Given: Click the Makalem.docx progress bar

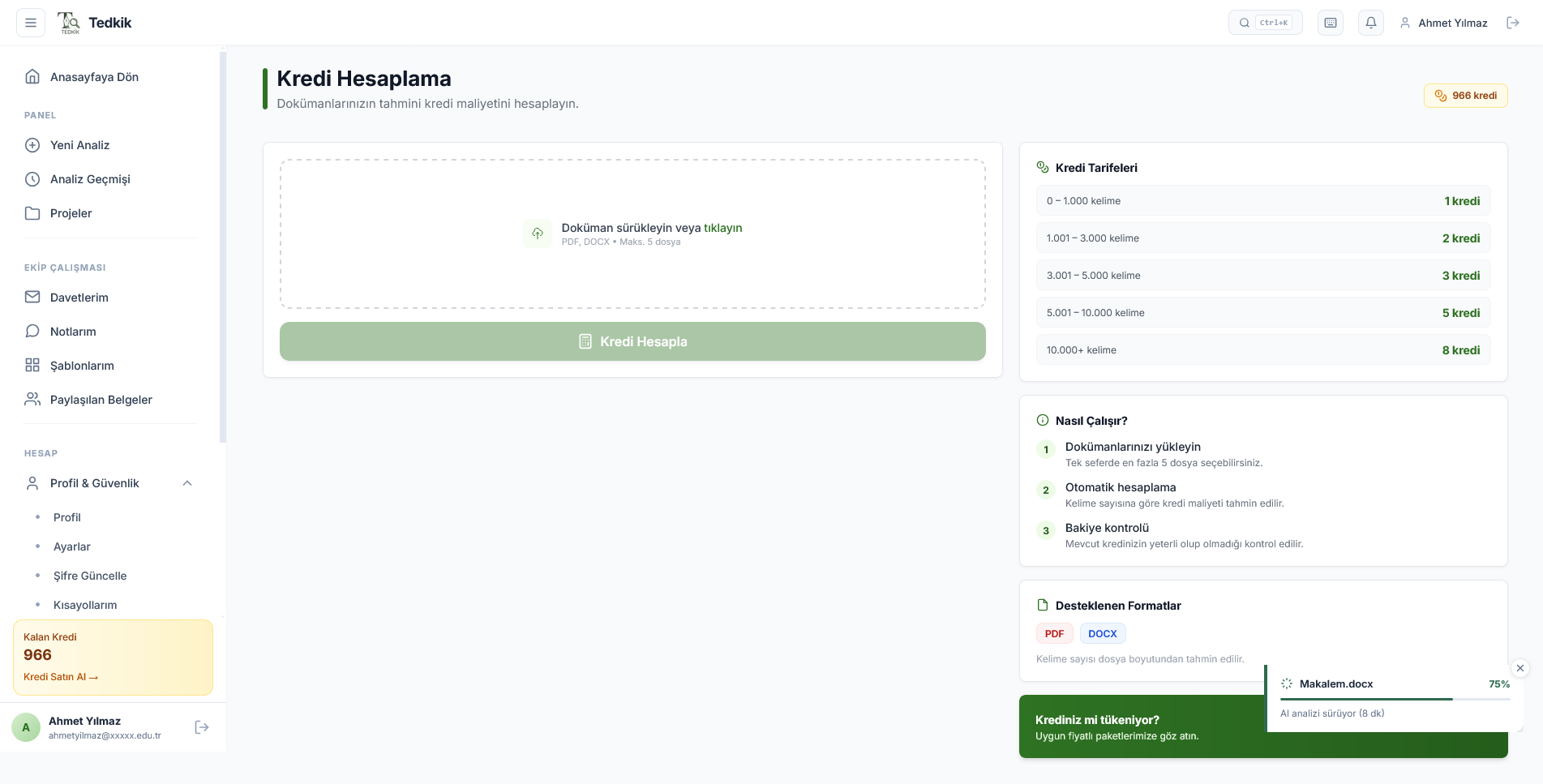Looking at the screenshot, I should tap(1395, 699).
